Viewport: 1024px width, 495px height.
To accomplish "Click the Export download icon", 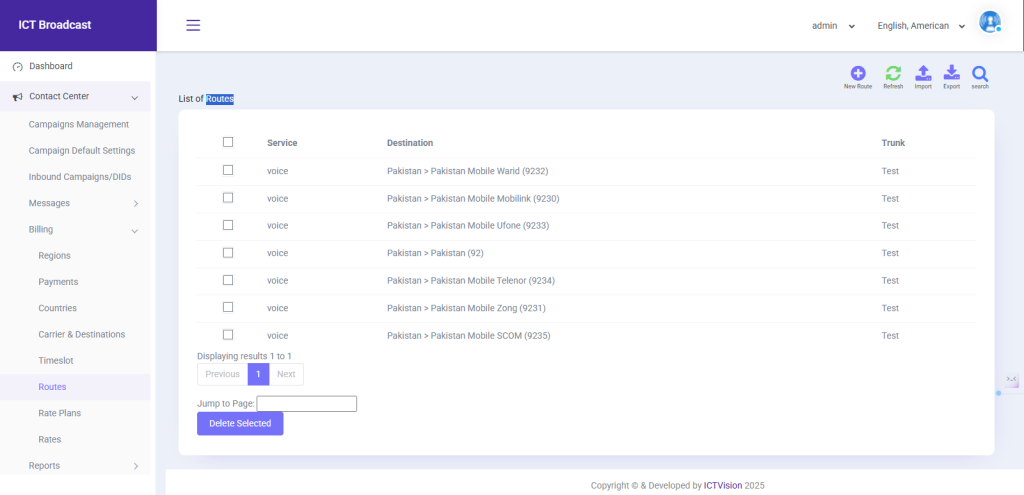I will [951, 73].
